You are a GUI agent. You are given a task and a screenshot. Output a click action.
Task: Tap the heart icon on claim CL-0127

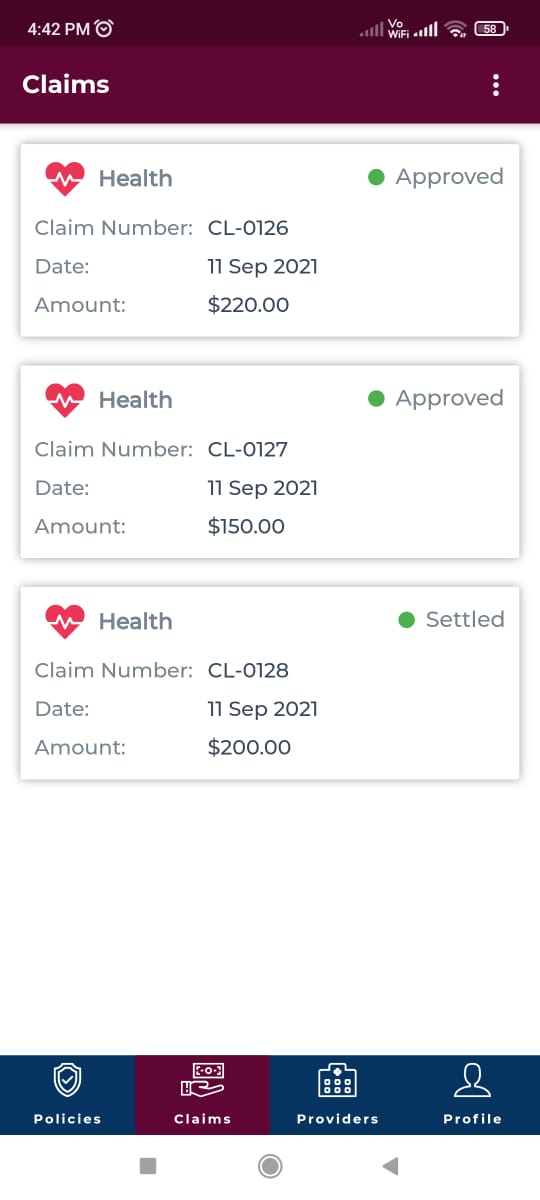(x=65, y=400)
